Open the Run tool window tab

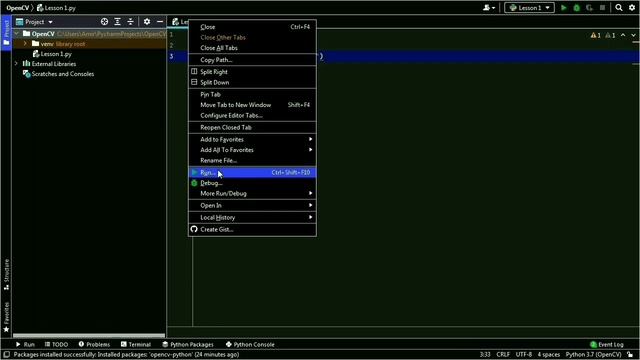coord(25,344)
